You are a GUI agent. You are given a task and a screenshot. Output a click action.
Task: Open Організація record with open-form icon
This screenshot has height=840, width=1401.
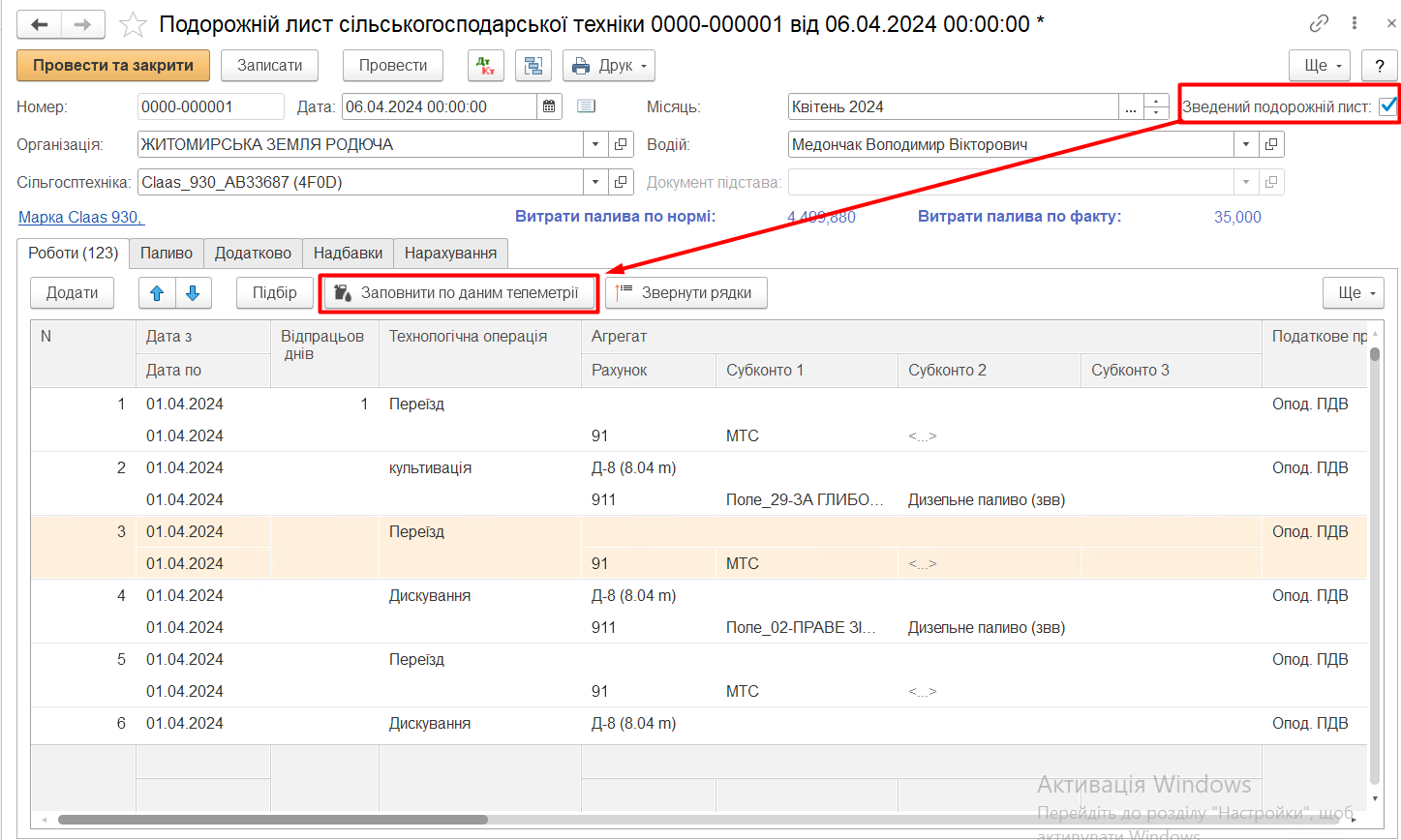click(x=621, y=144)
